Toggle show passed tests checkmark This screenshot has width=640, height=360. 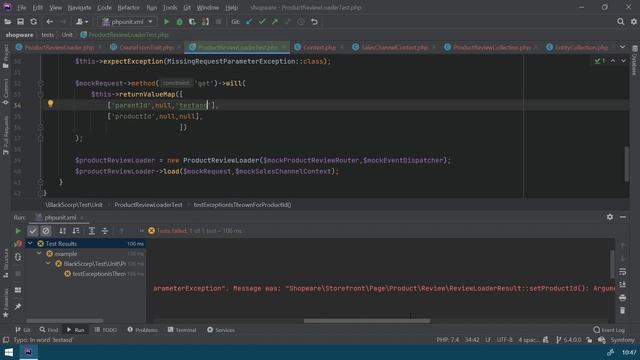point(33,231)
